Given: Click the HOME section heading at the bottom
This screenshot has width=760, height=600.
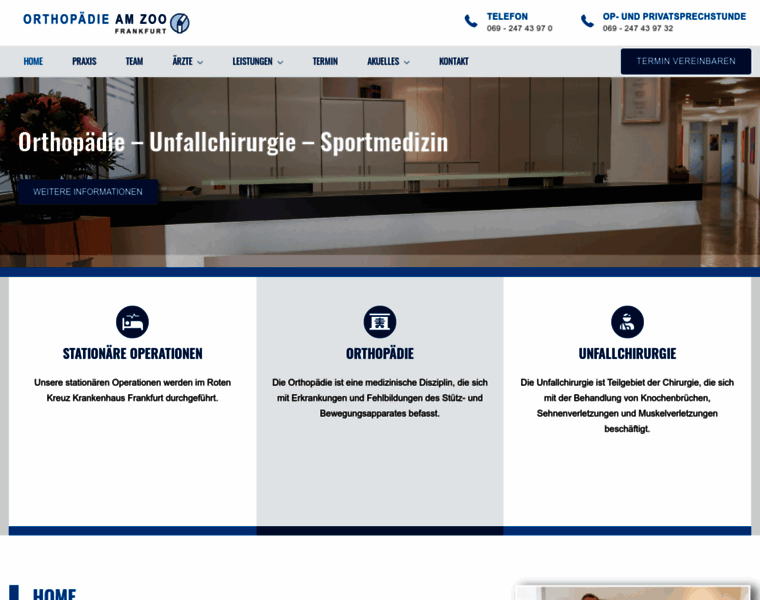Looking at the screenshot, I should coord(54,593).
